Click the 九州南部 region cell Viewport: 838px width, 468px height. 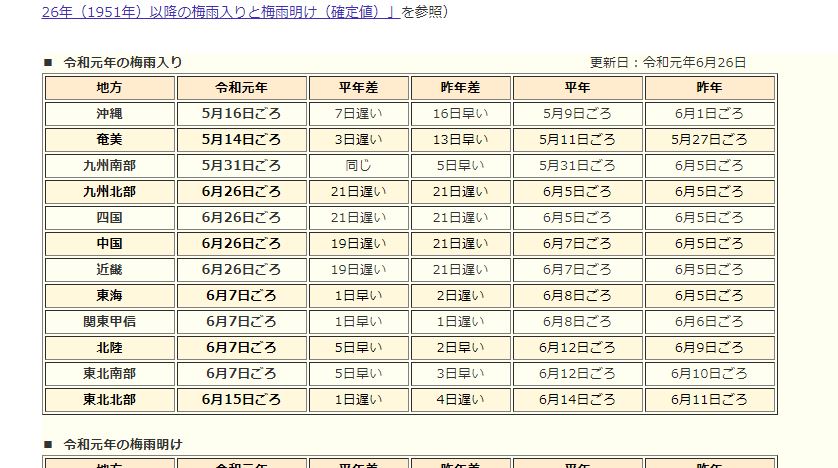coord(110,166)
